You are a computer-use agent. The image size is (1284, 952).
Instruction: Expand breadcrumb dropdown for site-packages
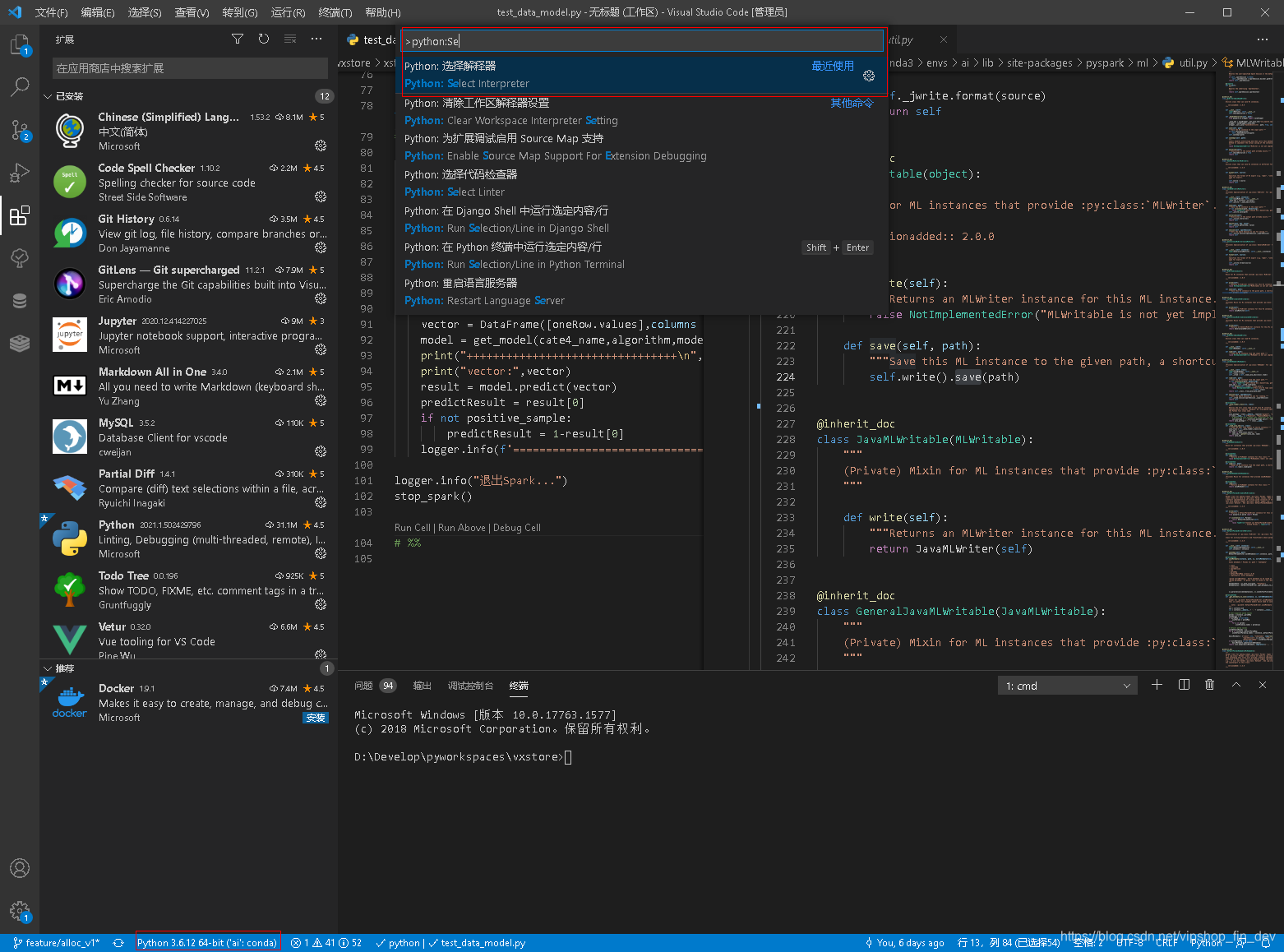pos(1040,63)
